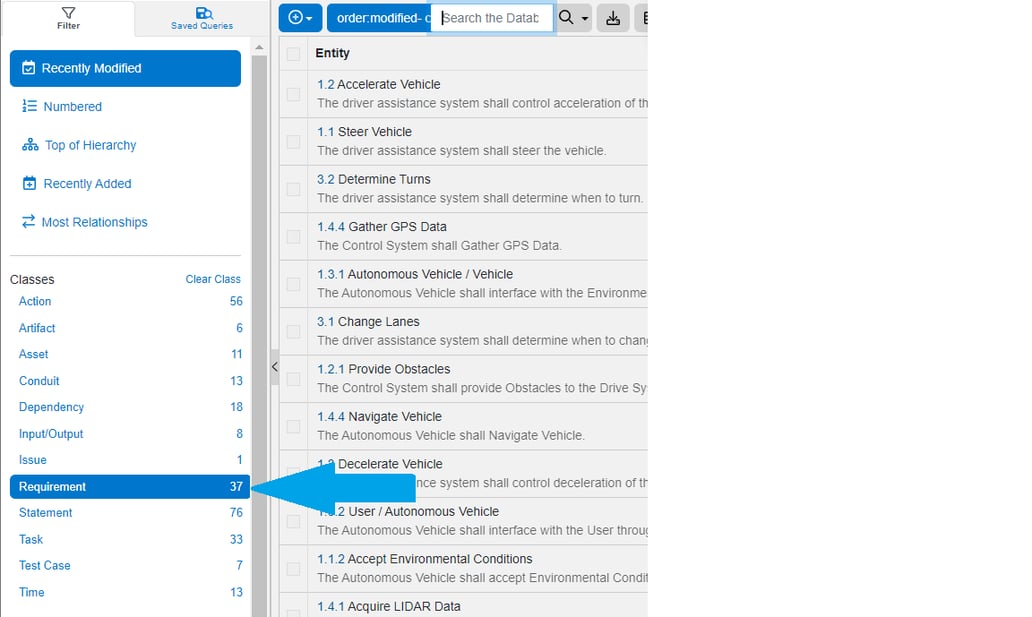Click the Top of Hierarchy icon
1032x617 pixels.
coord(29,145)
